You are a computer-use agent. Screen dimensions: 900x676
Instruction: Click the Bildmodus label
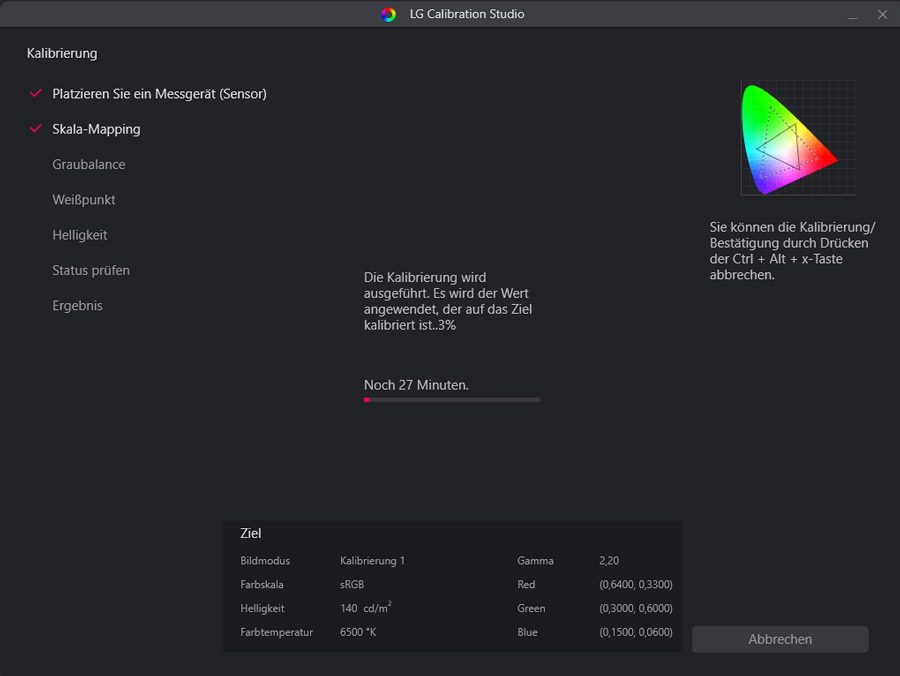click(265, 561)
